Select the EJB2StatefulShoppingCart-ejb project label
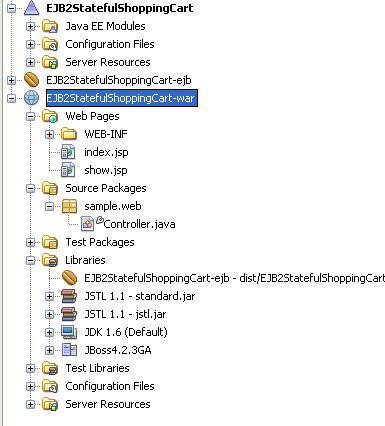Viewport: 385px width, 426px height. pos(119,80)
